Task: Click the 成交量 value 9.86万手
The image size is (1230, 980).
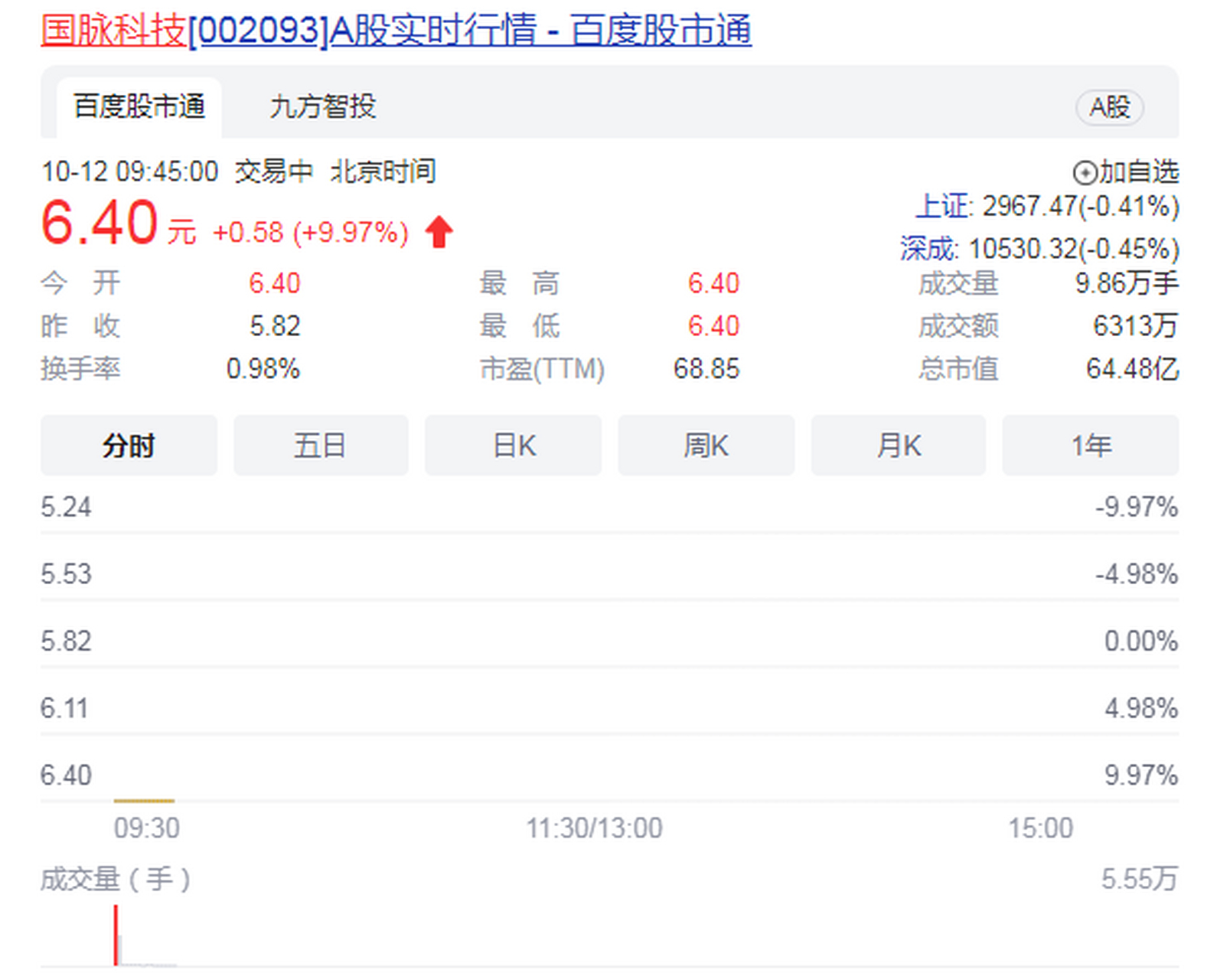Action: point(1127,283)
